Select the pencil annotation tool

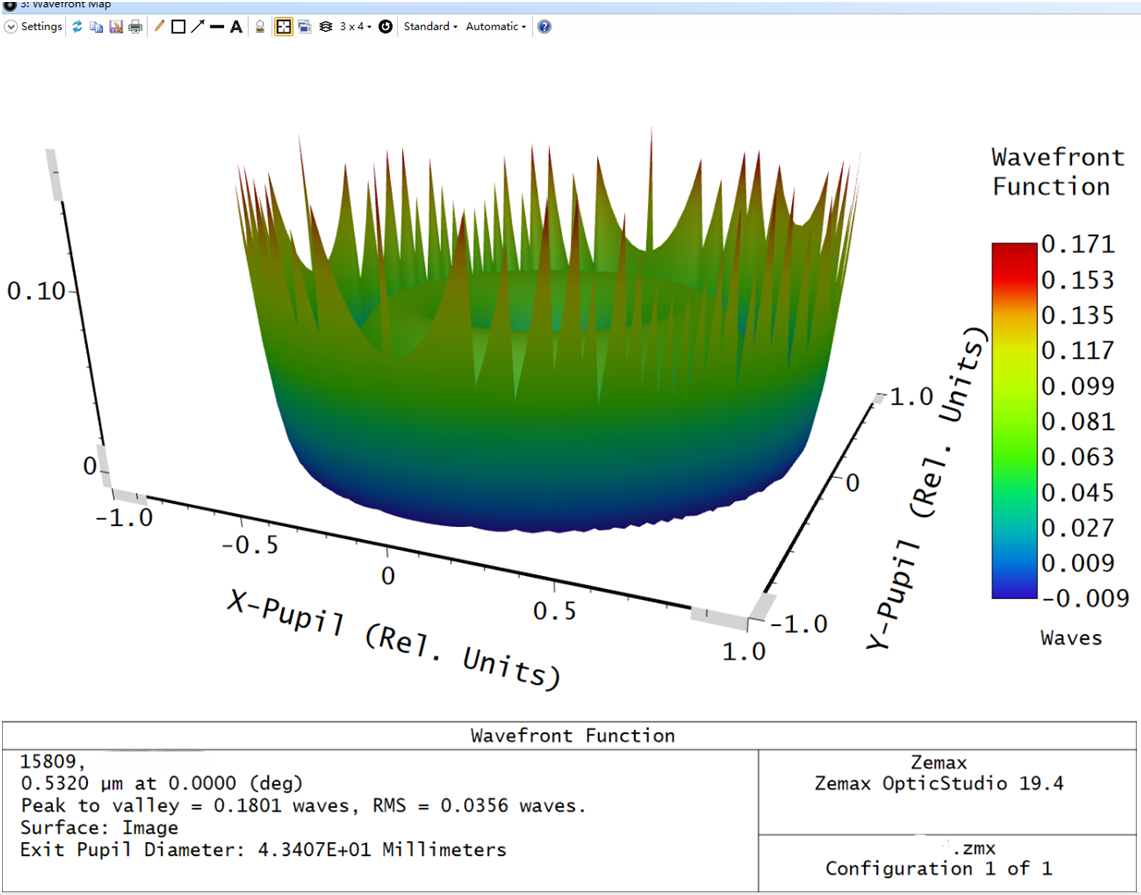(159, 27)
